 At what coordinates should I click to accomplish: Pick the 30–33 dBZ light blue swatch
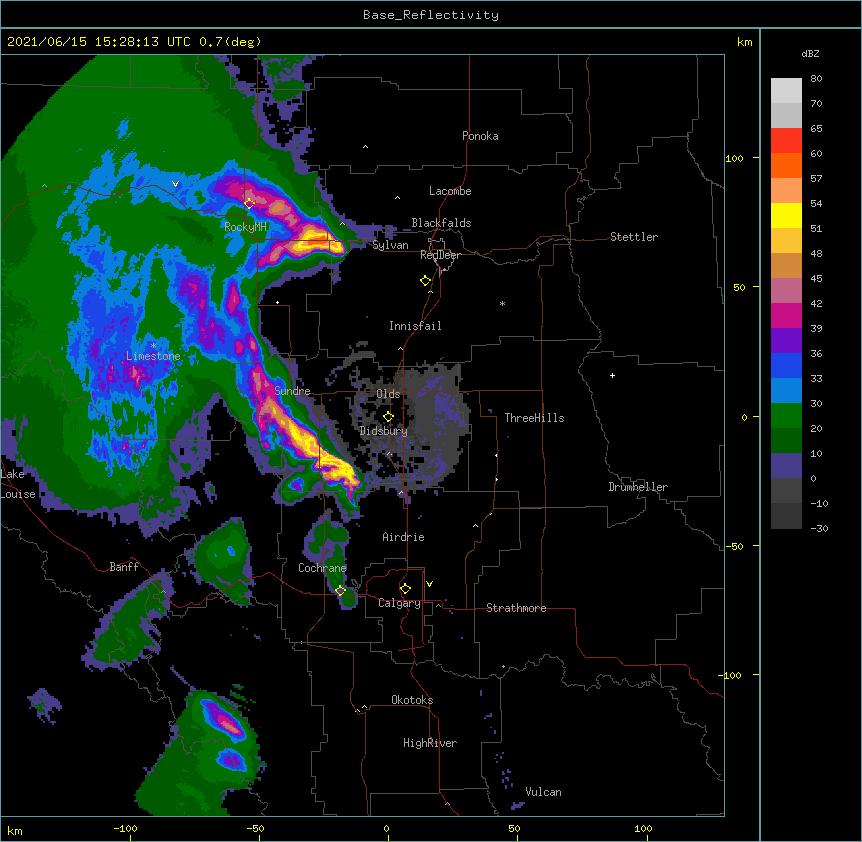pos(786,391)
